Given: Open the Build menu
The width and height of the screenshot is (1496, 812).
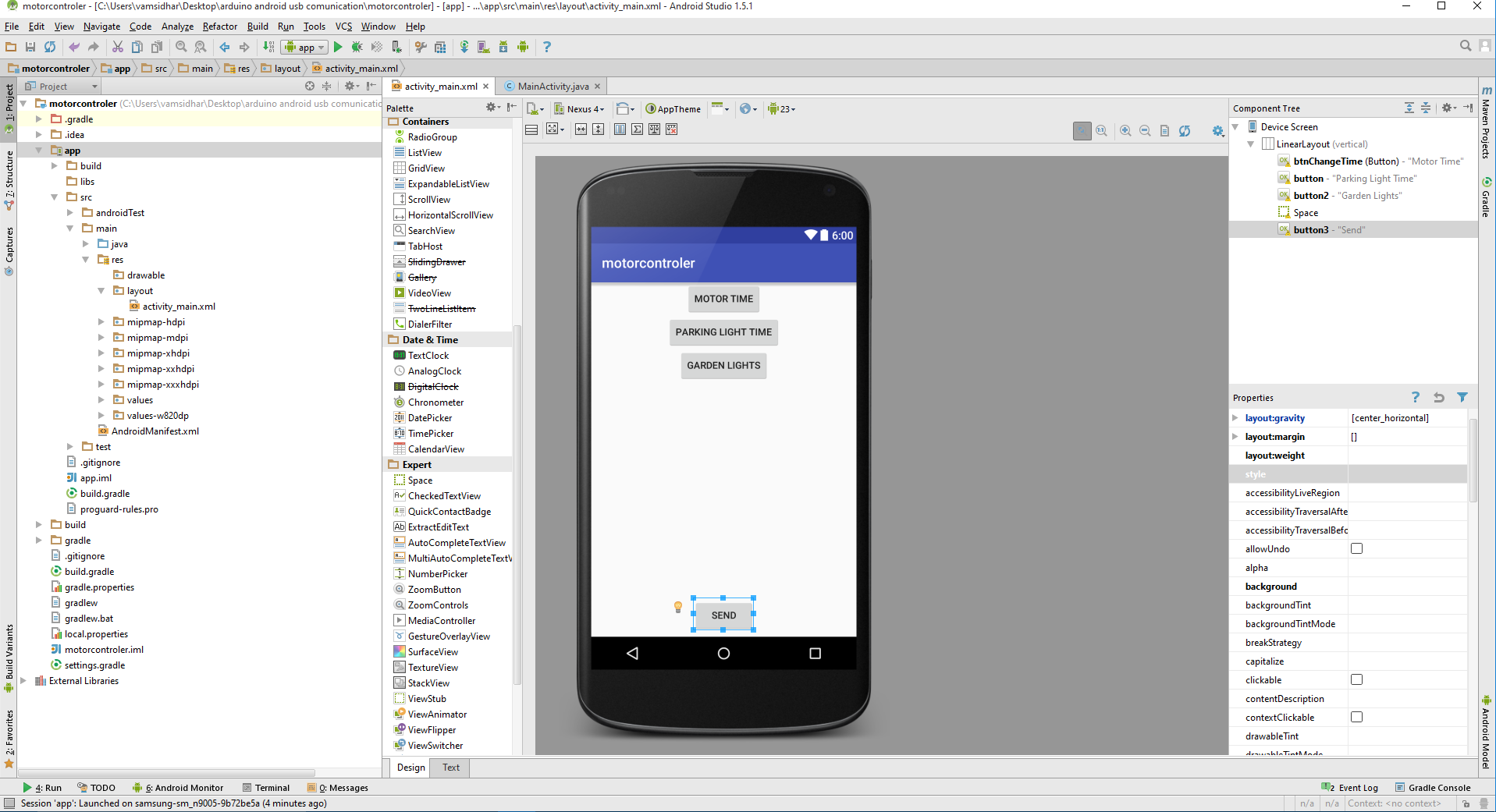Looking at the screenshot, I should point(258,26).
